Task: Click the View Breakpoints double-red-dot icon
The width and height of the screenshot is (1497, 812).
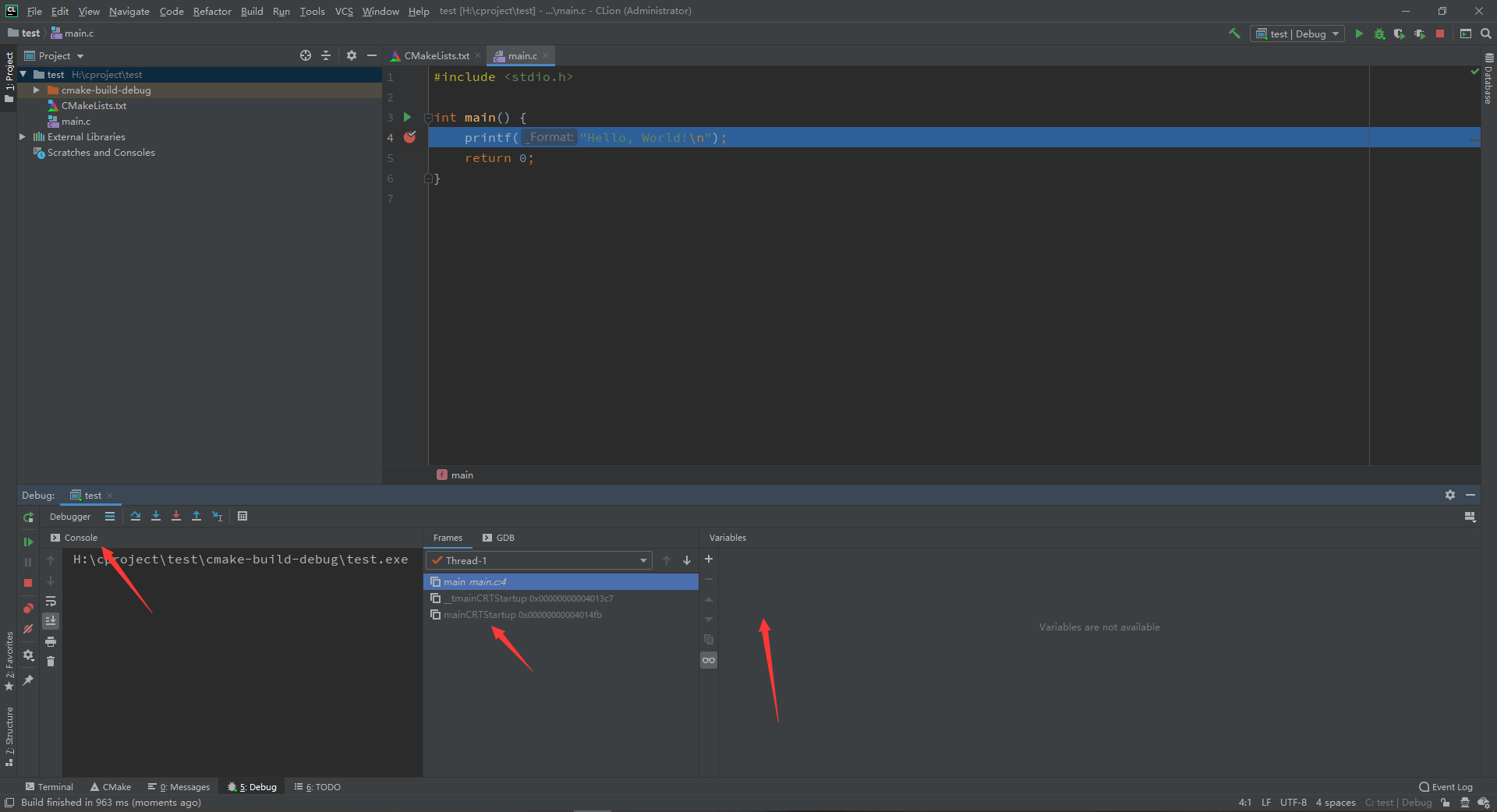Action: tap(28, 609)
